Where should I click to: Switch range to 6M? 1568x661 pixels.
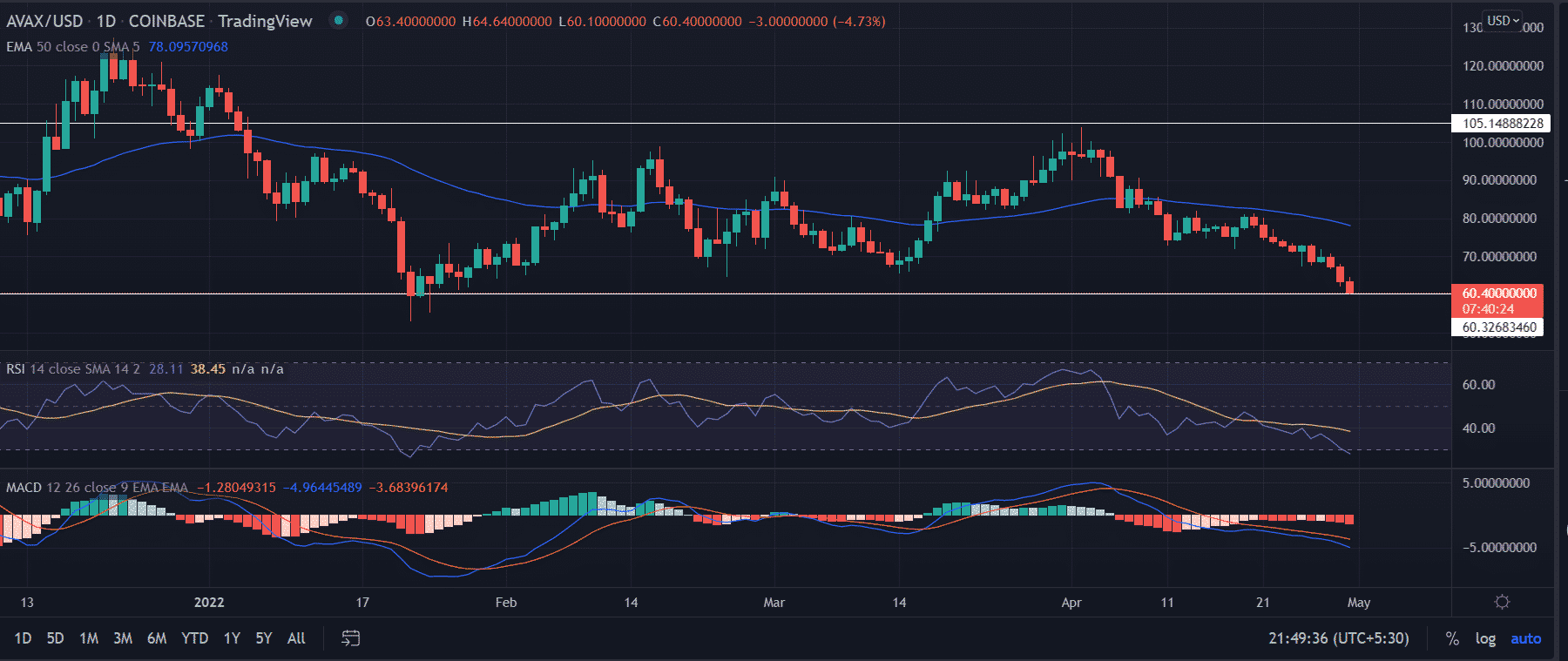157,638
